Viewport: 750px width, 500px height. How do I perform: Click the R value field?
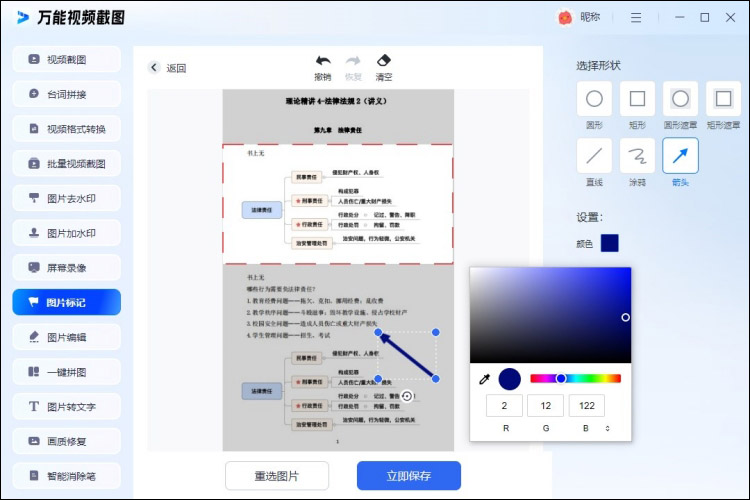coord(504,406)
